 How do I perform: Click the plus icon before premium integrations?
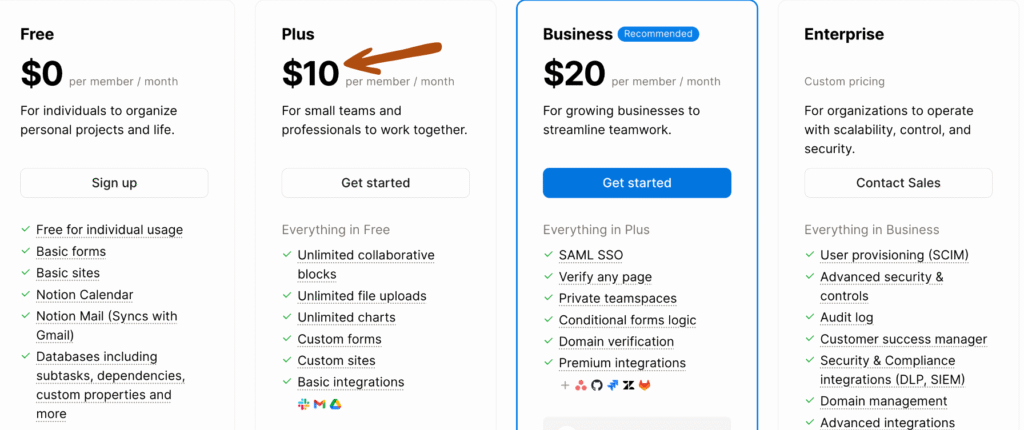coord(565,385)
